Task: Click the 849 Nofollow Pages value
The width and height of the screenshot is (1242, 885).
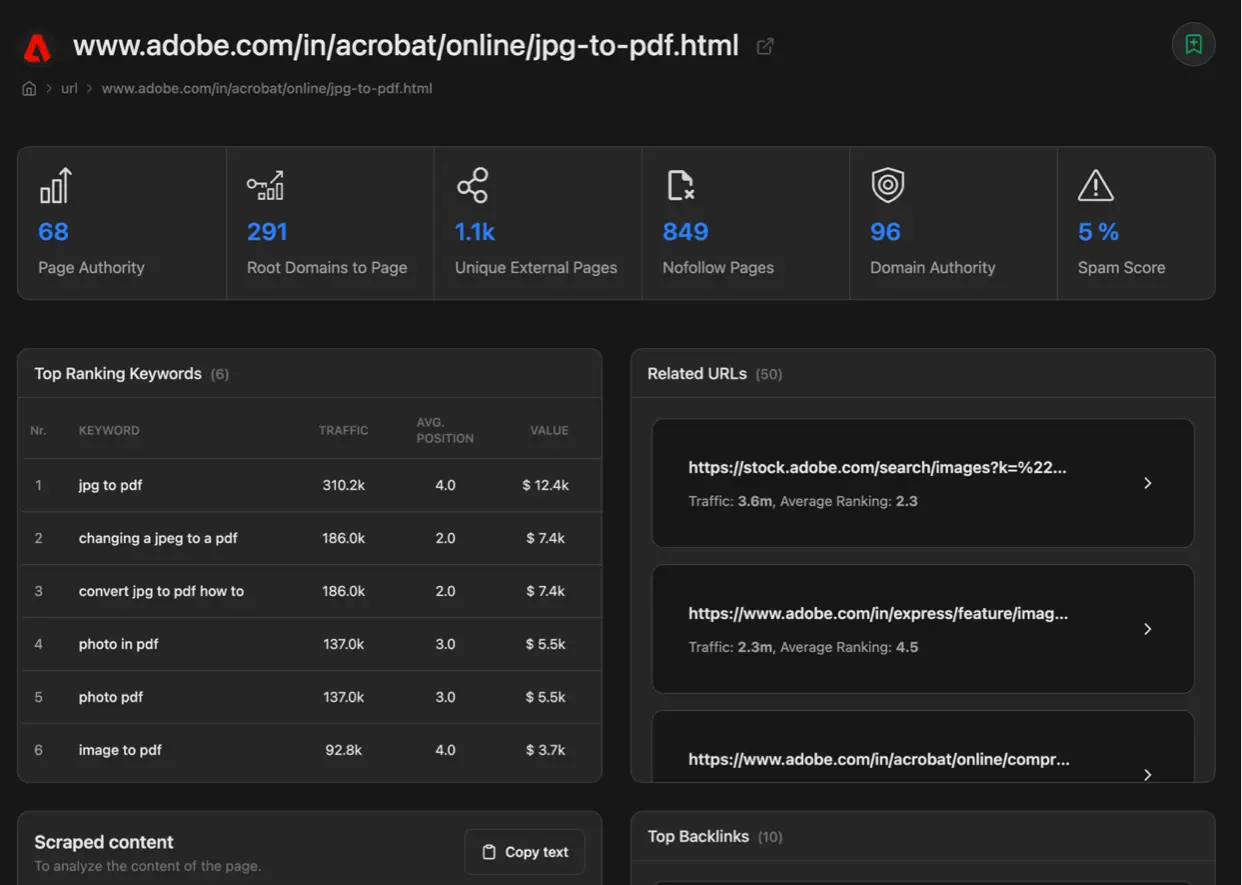Action: [x=685, y=232]
